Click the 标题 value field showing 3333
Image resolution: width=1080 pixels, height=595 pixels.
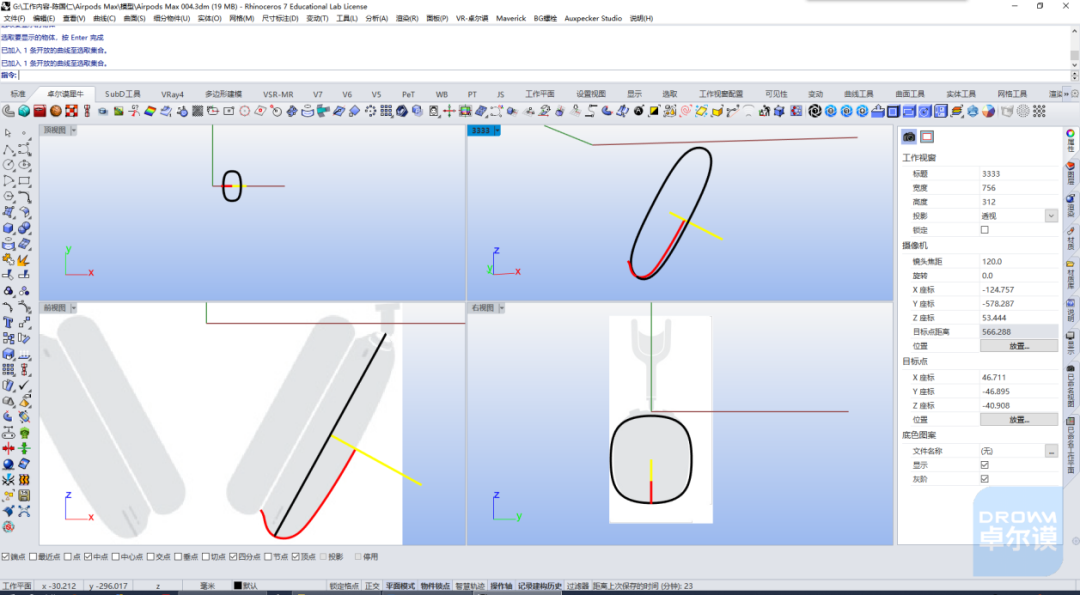tap(1019, 174)
